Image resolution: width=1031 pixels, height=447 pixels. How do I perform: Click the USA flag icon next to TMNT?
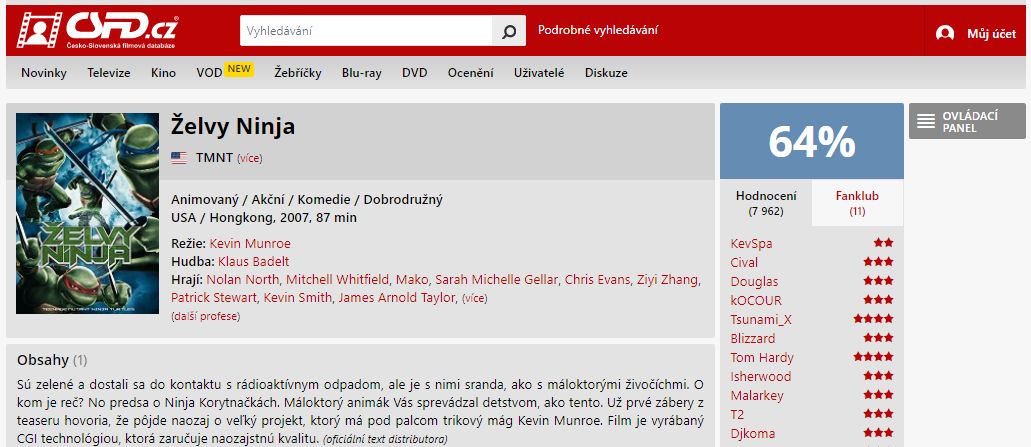point(179,158)
